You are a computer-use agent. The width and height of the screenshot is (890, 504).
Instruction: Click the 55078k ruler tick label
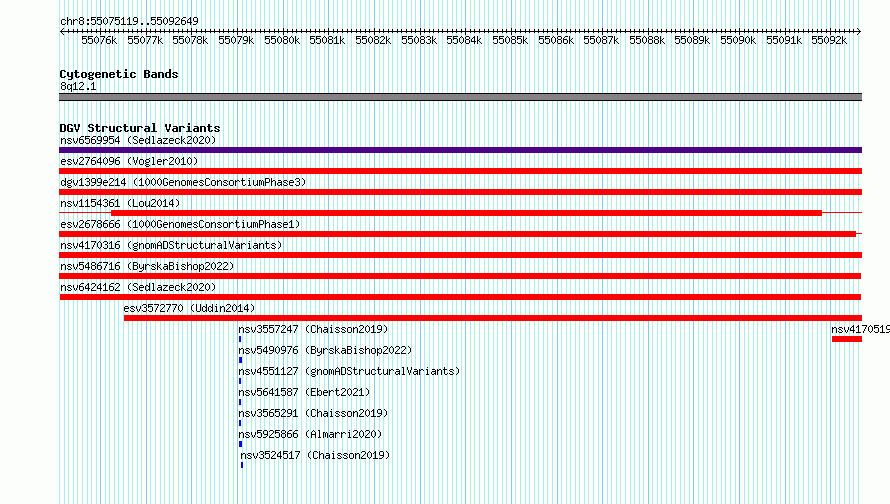point(190,40)
